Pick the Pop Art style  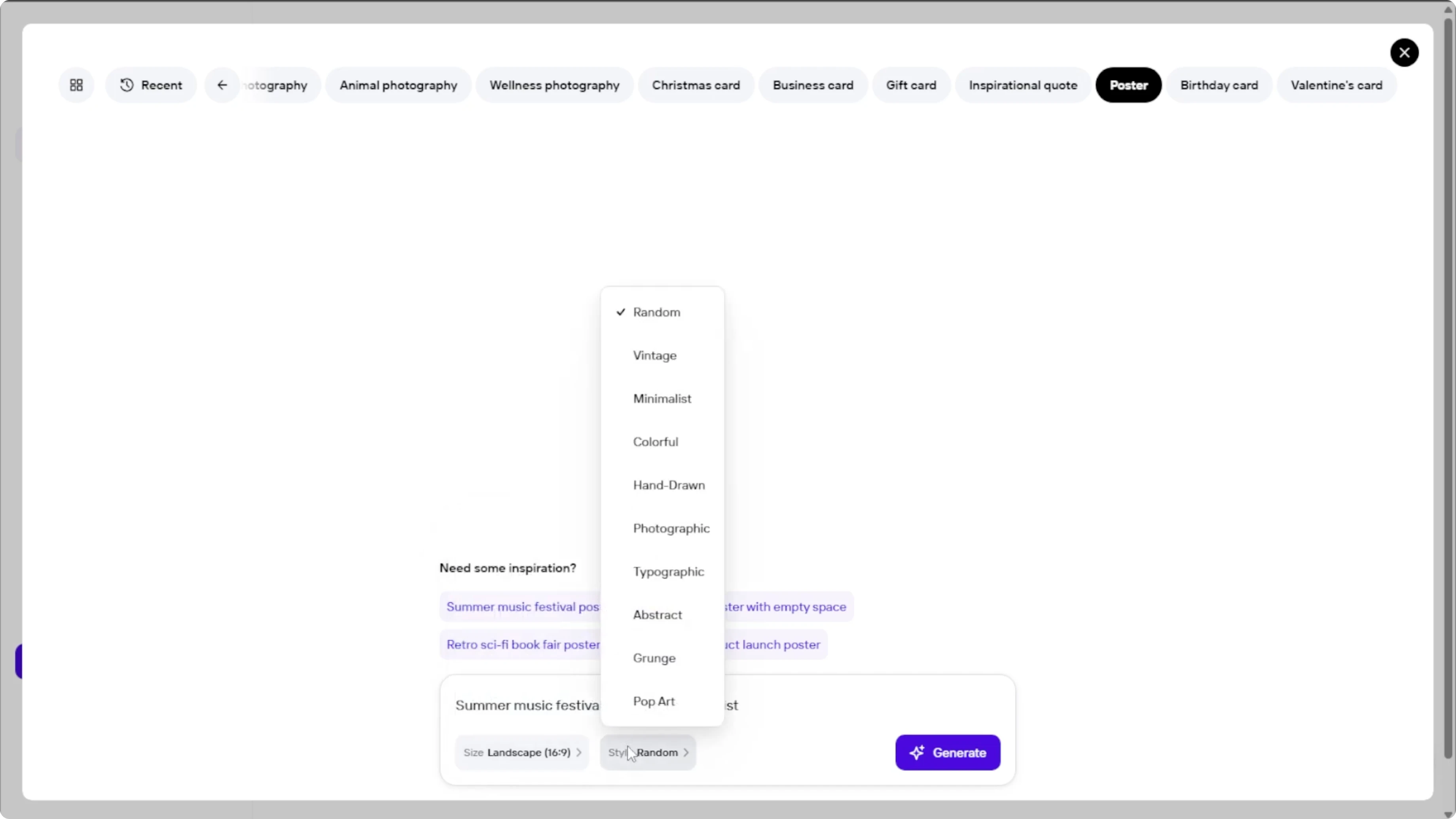tap(662, 701)
